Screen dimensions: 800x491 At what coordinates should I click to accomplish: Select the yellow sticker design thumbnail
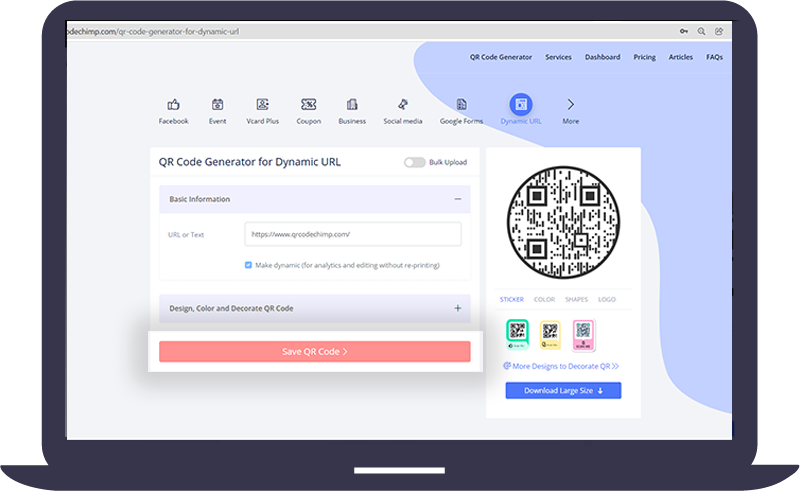pyautogui.click(x=550, y=335)
